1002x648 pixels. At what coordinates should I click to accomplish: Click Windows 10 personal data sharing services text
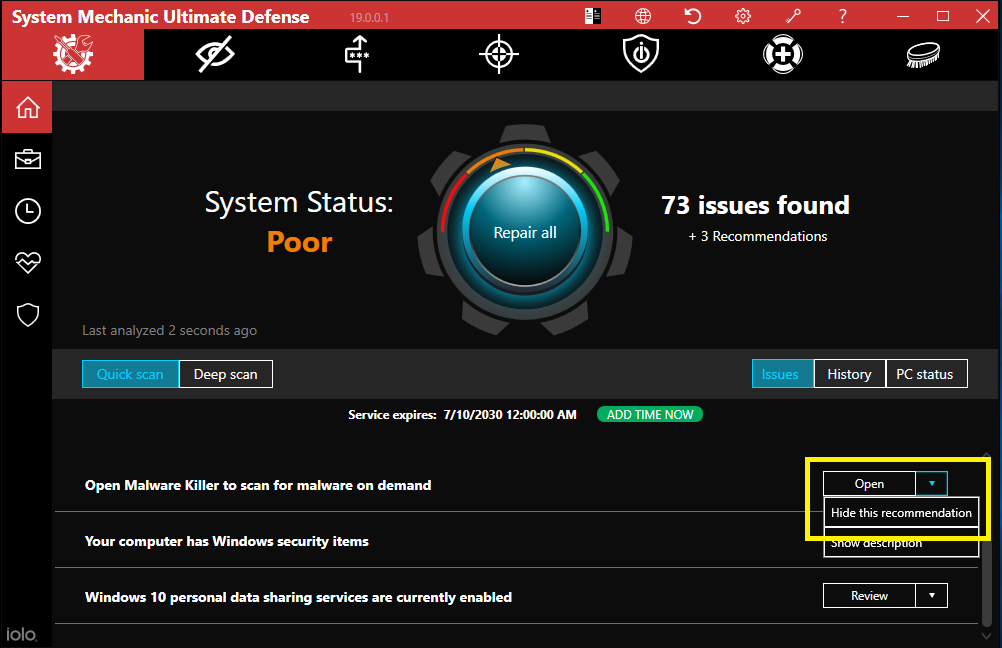coord(298,597)
